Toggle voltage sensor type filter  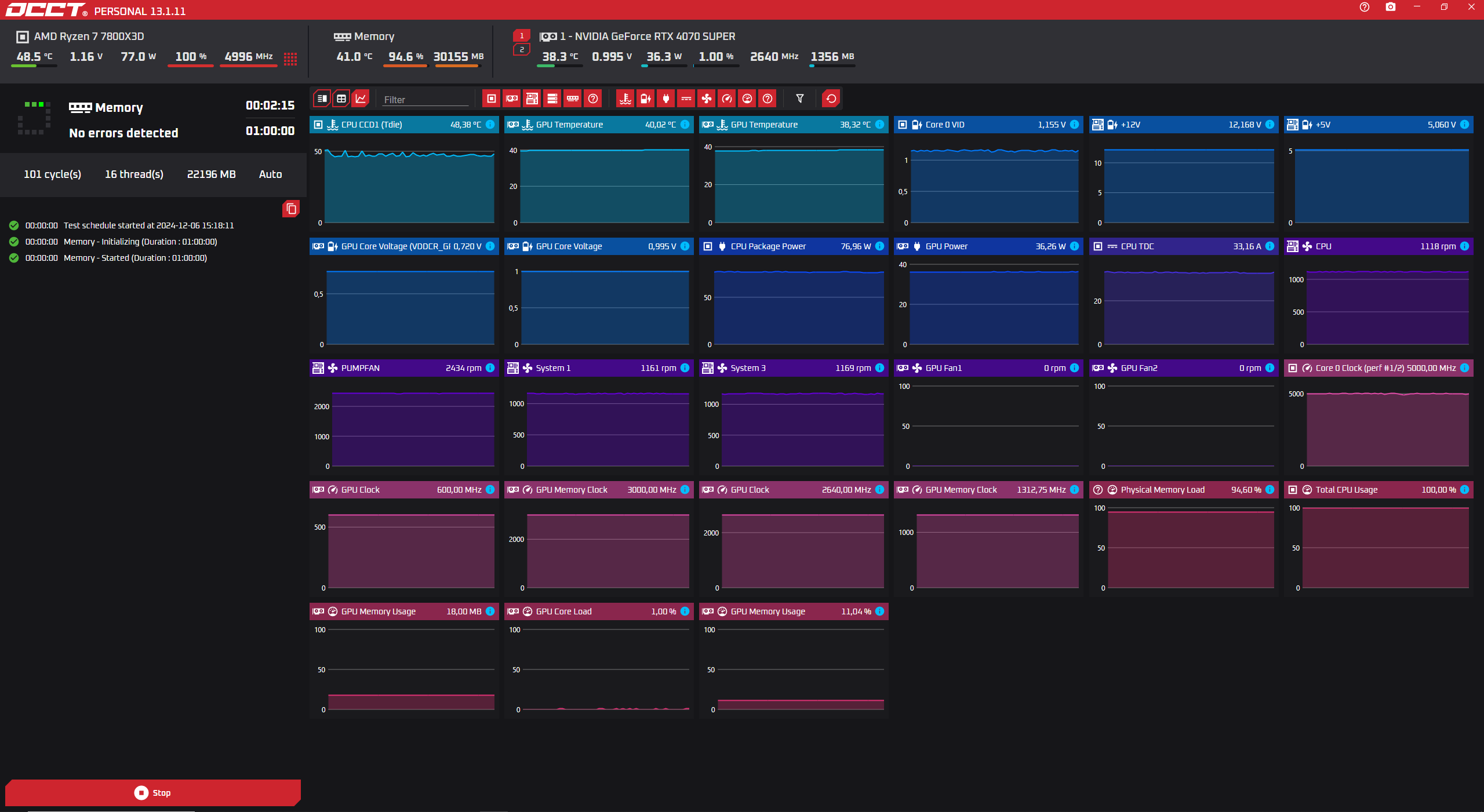[x=645, y=99]
